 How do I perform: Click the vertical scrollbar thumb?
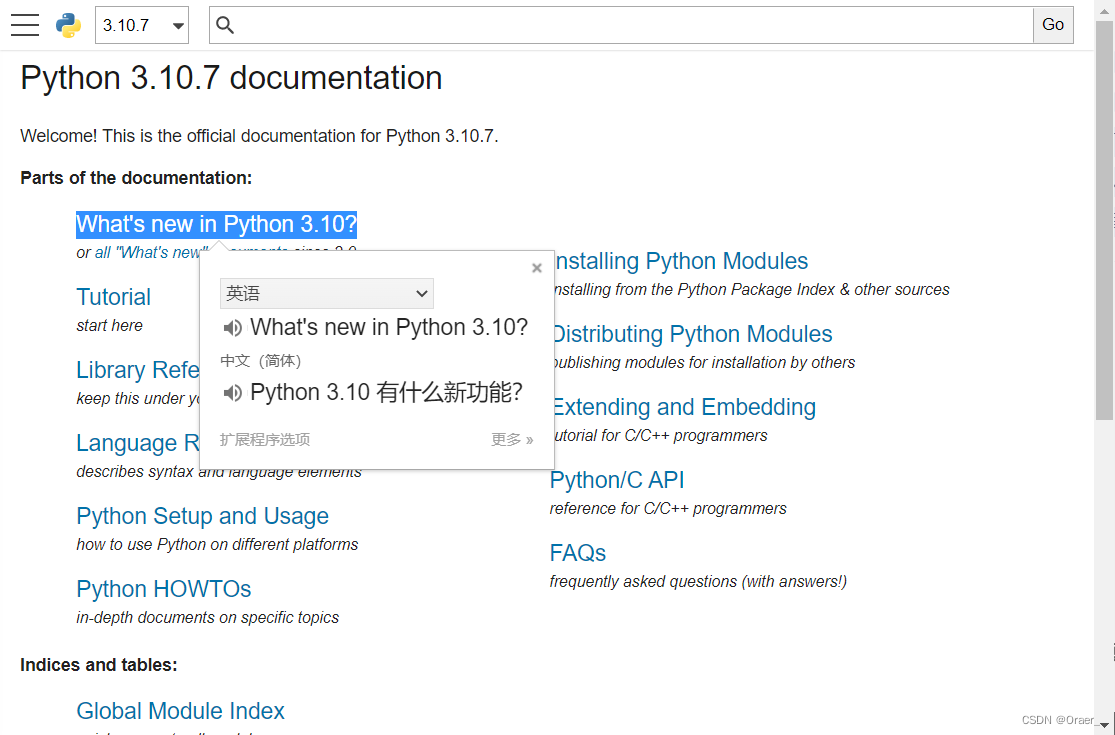[x=1104, y=220]
